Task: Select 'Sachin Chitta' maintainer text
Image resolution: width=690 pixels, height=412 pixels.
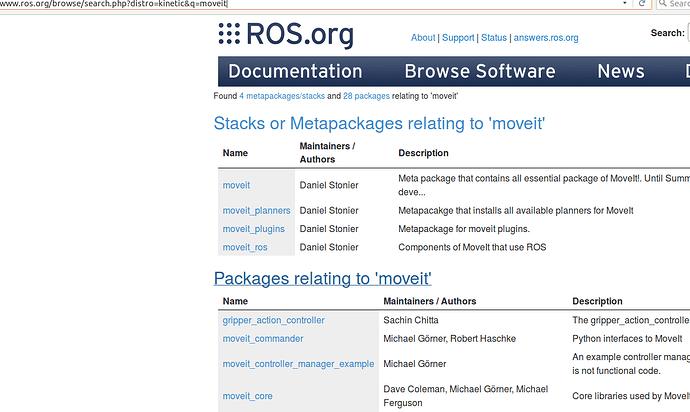Action: coord(411,320)
